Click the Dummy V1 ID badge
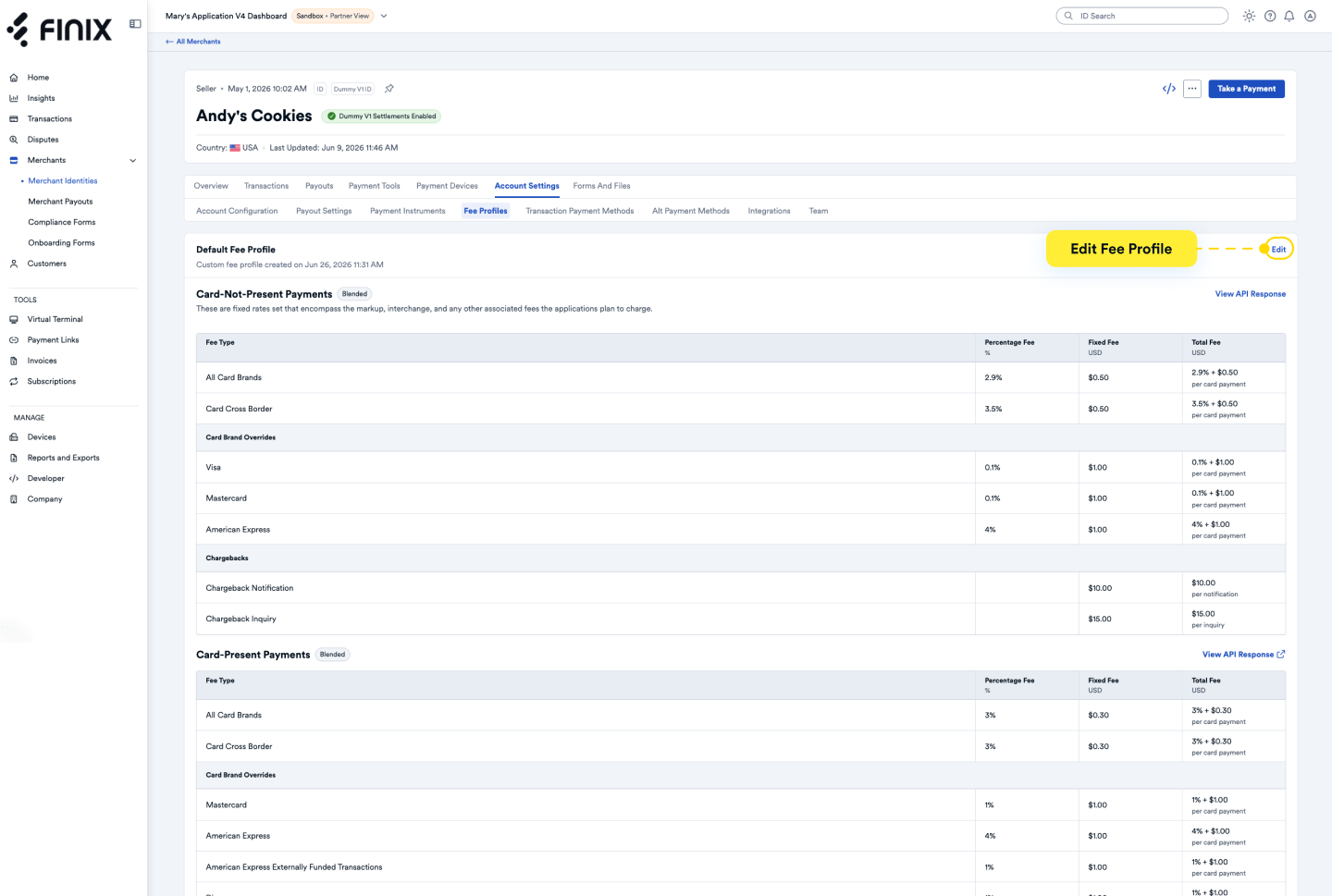The image size is (1332, 896). (352, 89)
